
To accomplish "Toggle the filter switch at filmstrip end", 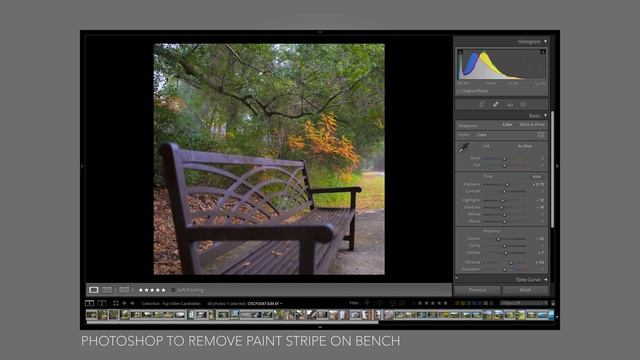I will point(553,303).
